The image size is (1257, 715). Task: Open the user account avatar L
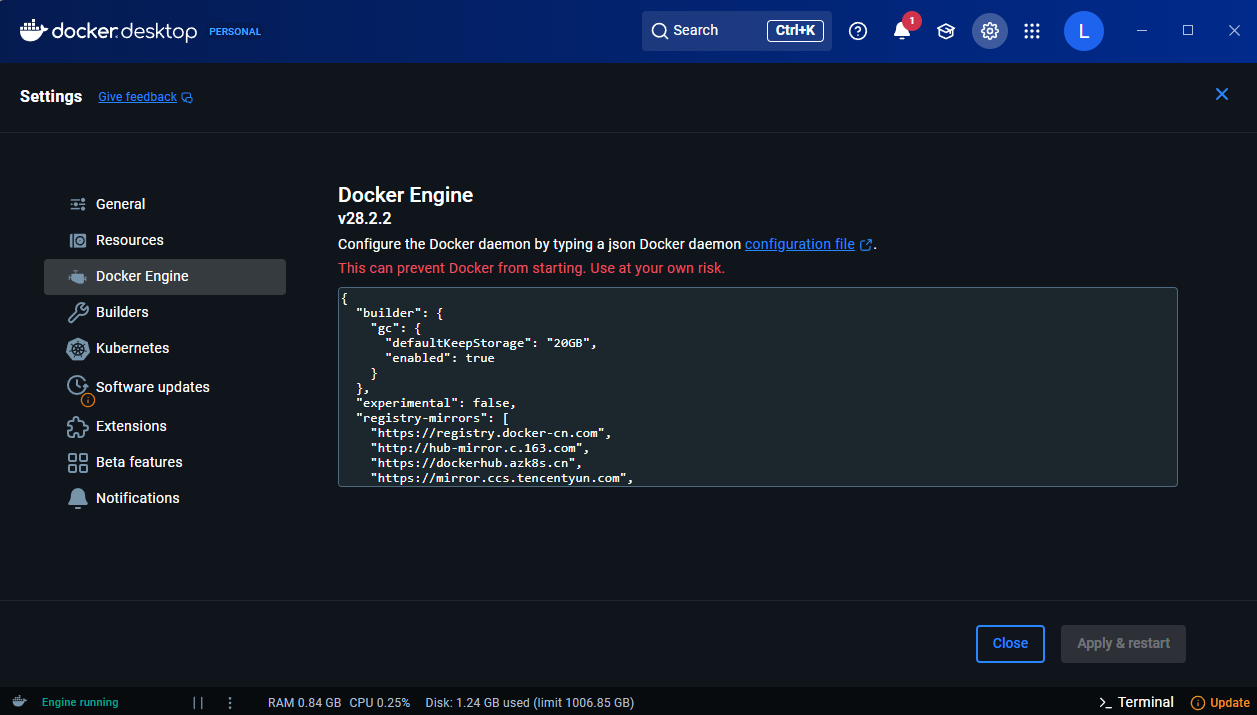coord(1084,31)
